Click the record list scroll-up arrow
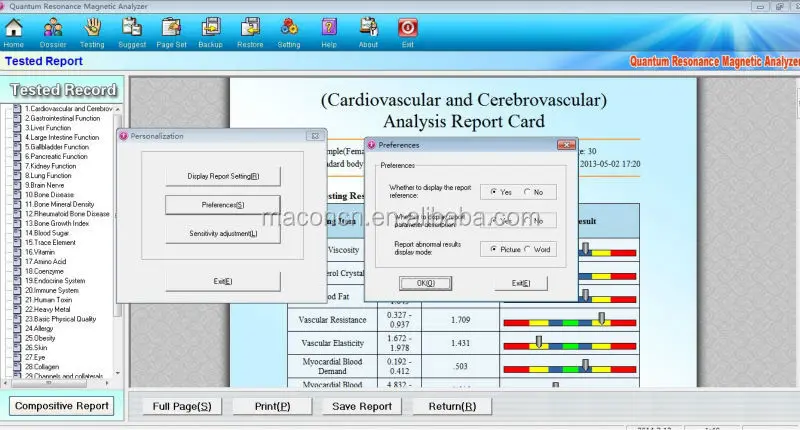800x430 pixels. click(118, 109)
